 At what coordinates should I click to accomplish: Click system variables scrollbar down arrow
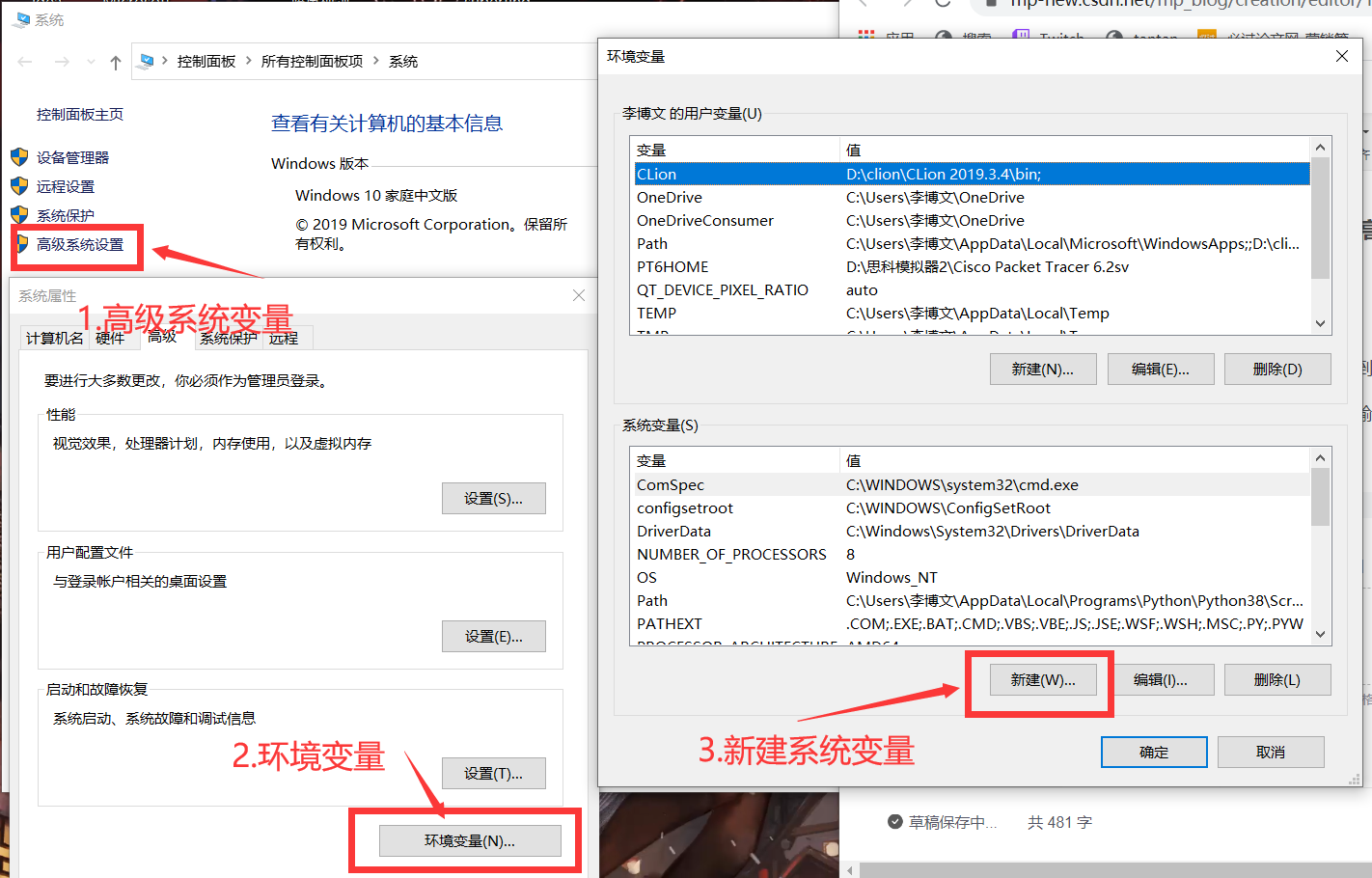pyautogui.click(x=1321, y=635)
